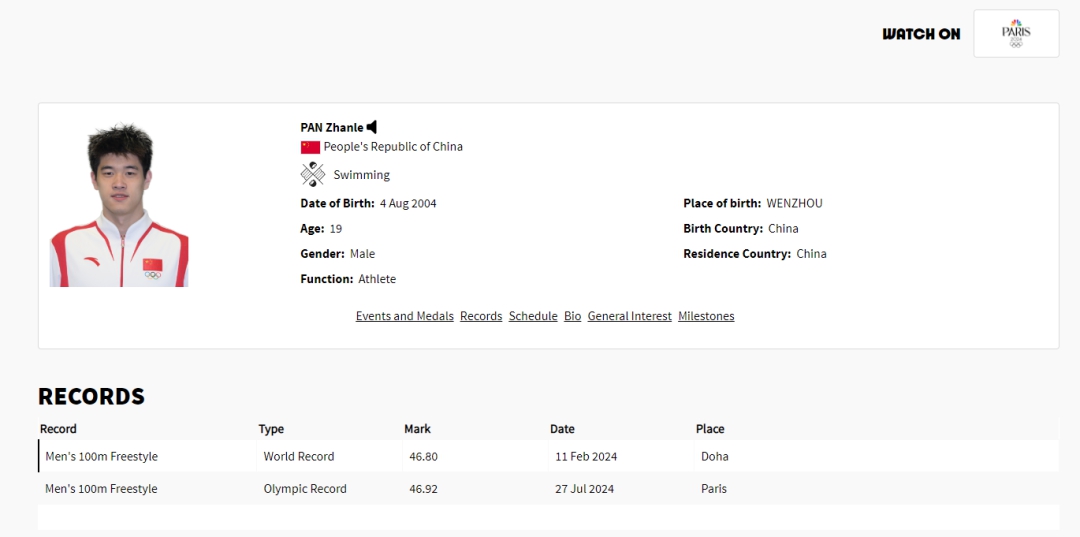
Task: Click the People's Republic of China text
Action: (x=393, y=147)
